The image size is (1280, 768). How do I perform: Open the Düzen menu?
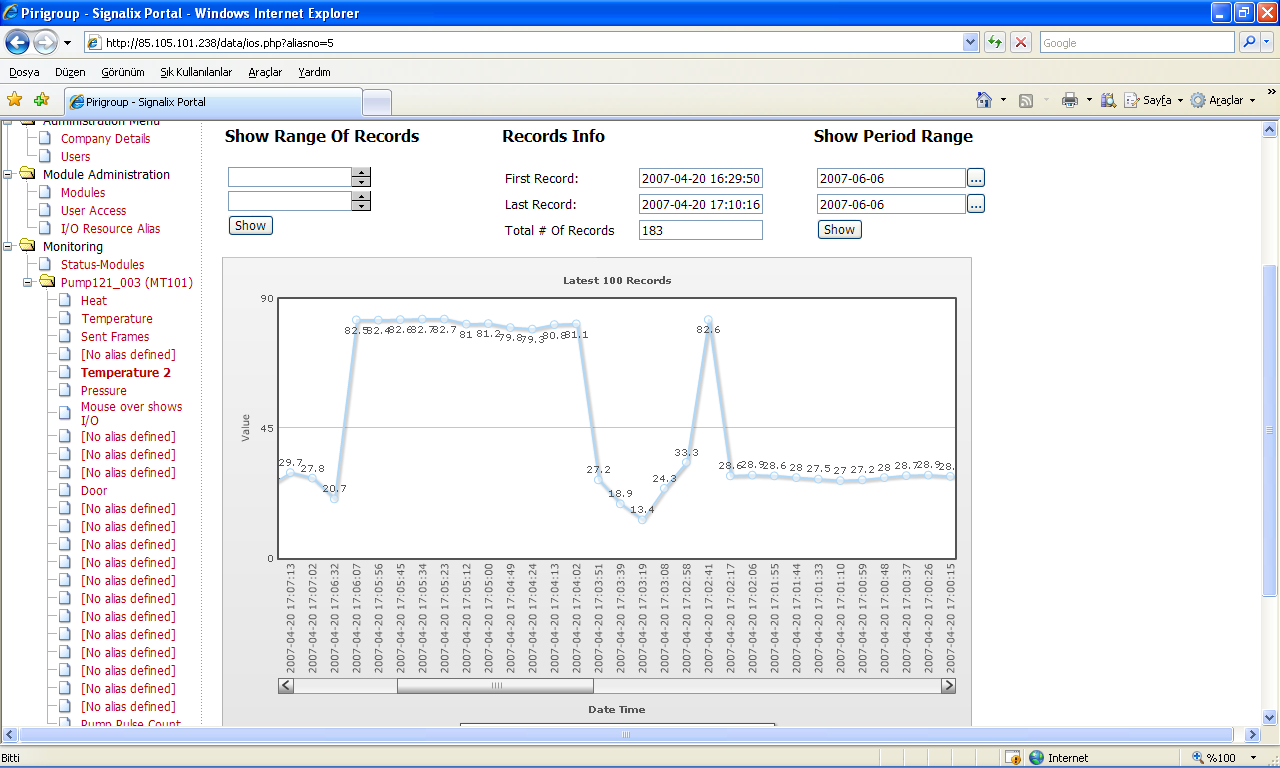point(70,72)
